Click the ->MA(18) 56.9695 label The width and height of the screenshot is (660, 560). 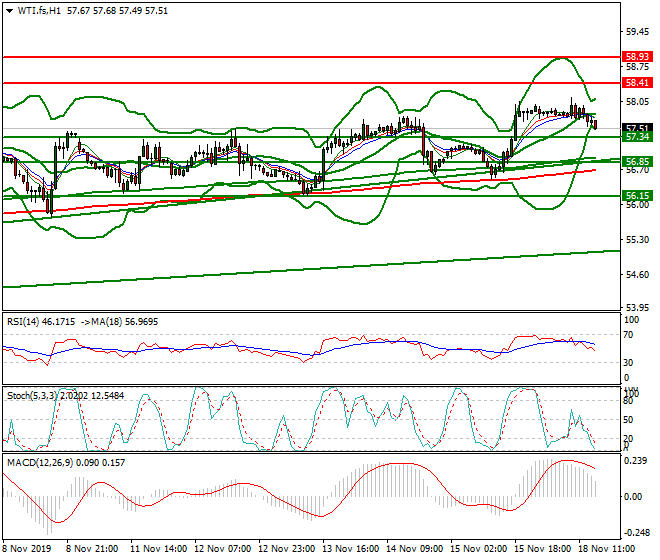119,322
